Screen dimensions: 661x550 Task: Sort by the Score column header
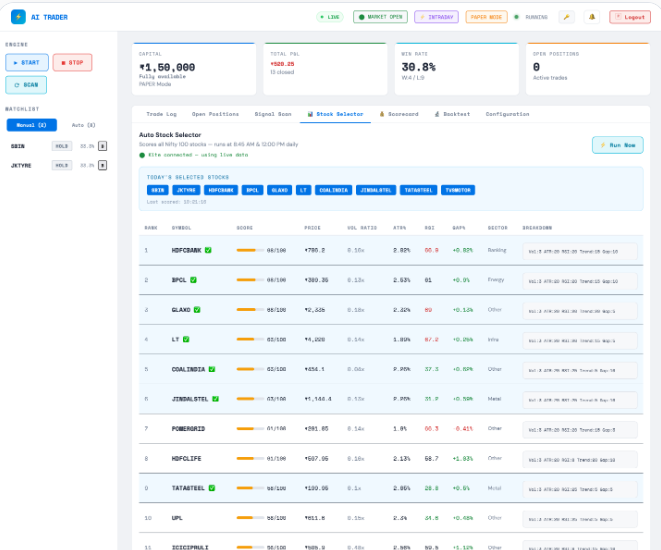pyautogui.click(x=245, y=228)
